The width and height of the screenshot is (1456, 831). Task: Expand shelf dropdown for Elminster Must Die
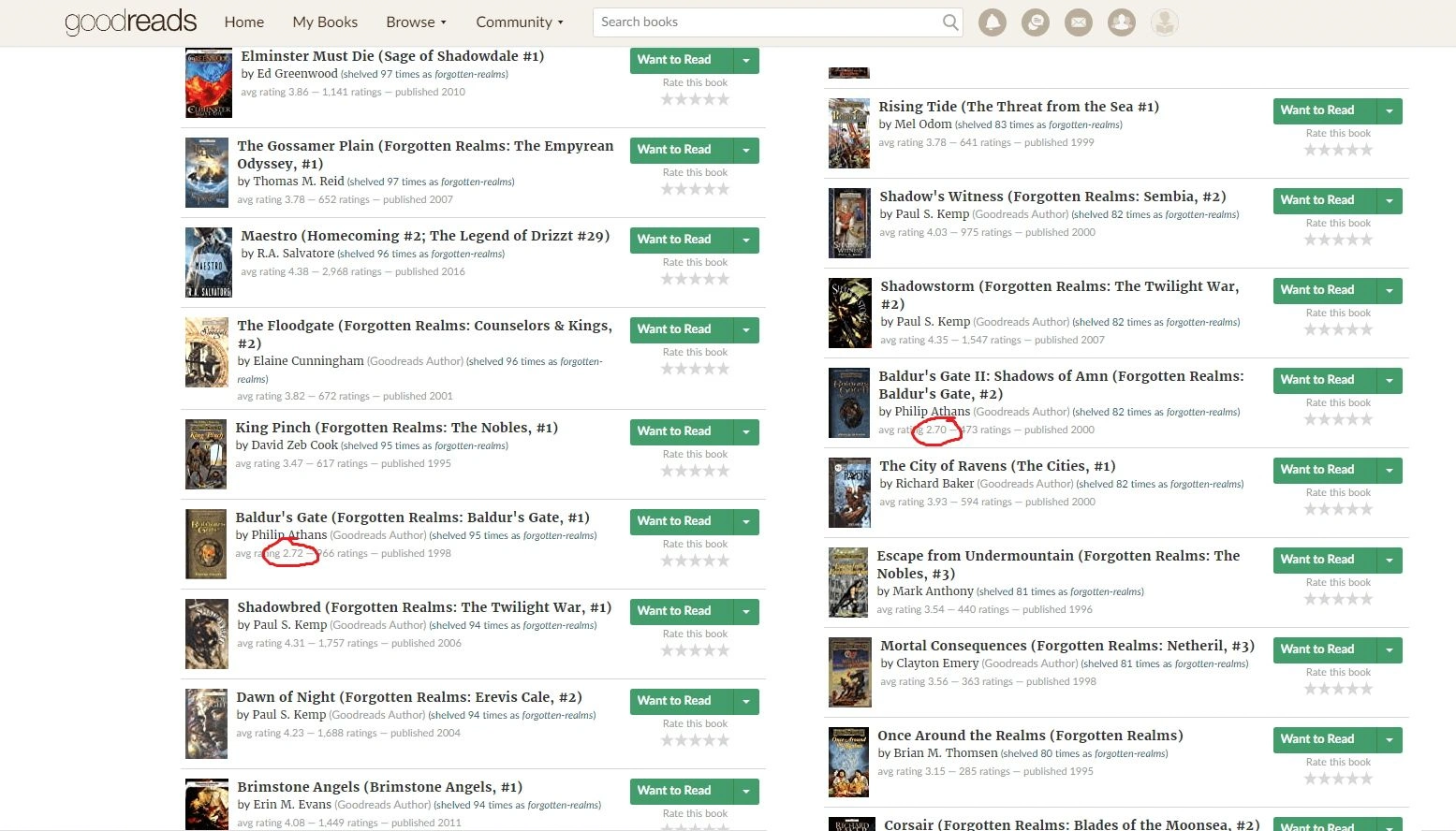pos(746,60)
